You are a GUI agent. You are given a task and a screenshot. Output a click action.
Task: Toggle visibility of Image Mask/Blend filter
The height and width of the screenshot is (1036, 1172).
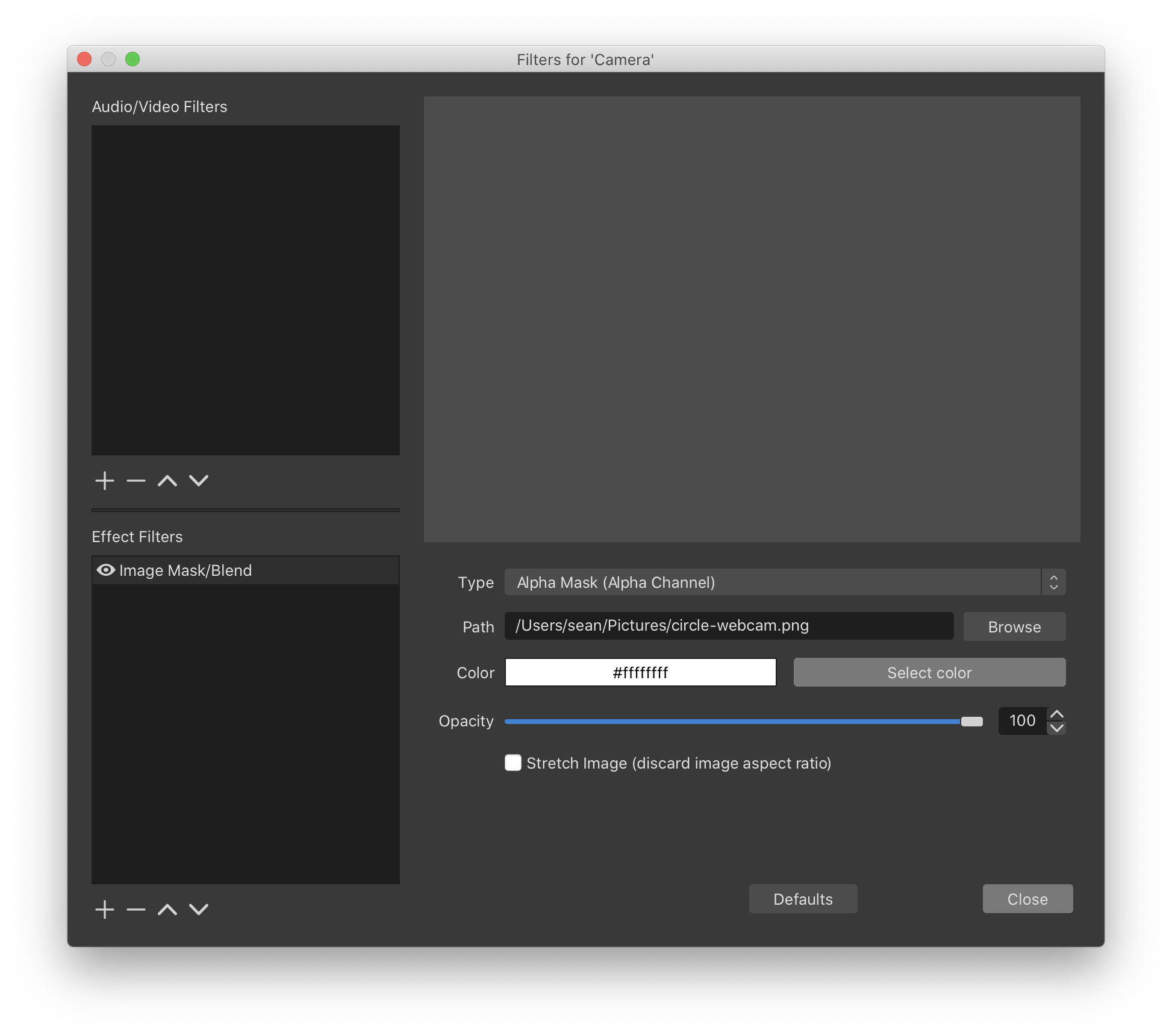(x=104, y=569)
